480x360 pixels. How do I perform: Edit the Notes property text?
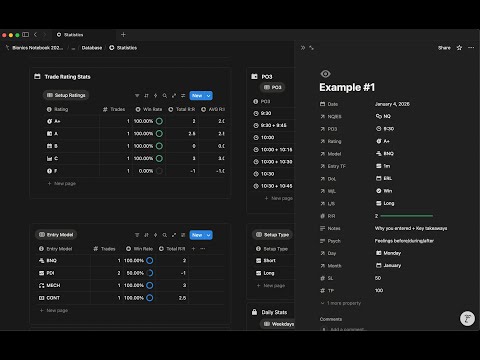coord(411,228)
